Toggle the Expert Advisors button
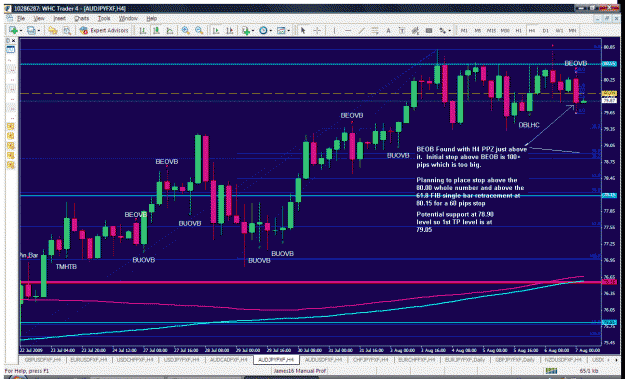This screenshot has height=379, width=625. pos(104,31)
